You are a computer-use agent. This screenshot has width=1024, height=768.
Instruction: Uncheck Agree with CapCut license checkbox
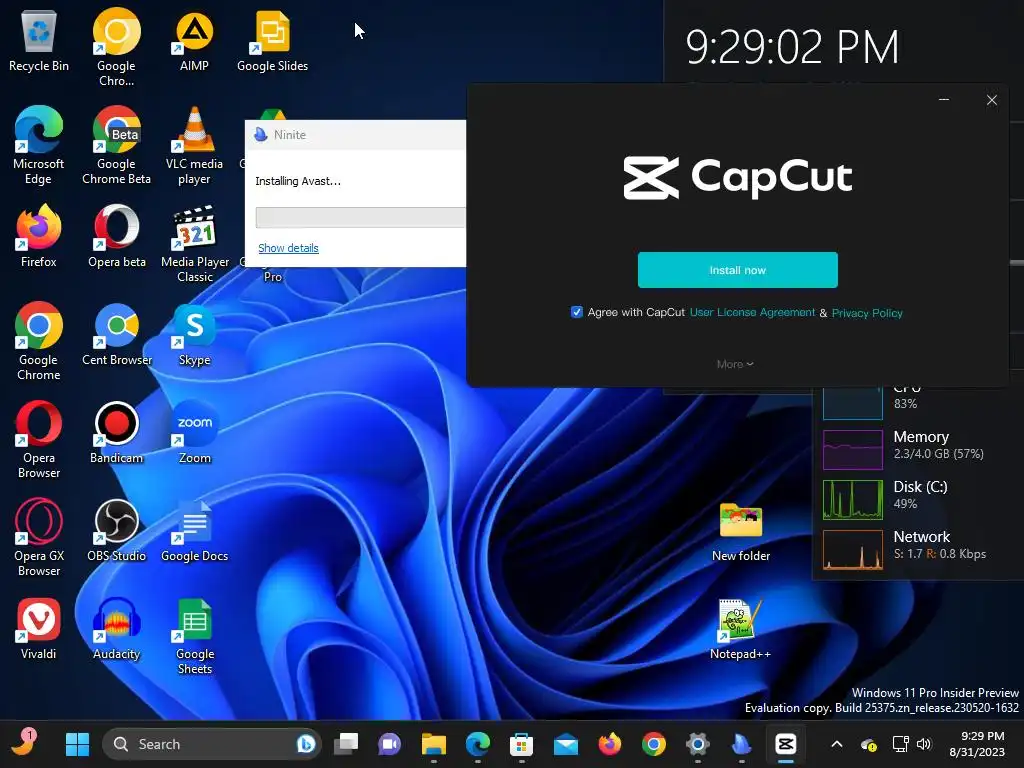tap(577, 312)
